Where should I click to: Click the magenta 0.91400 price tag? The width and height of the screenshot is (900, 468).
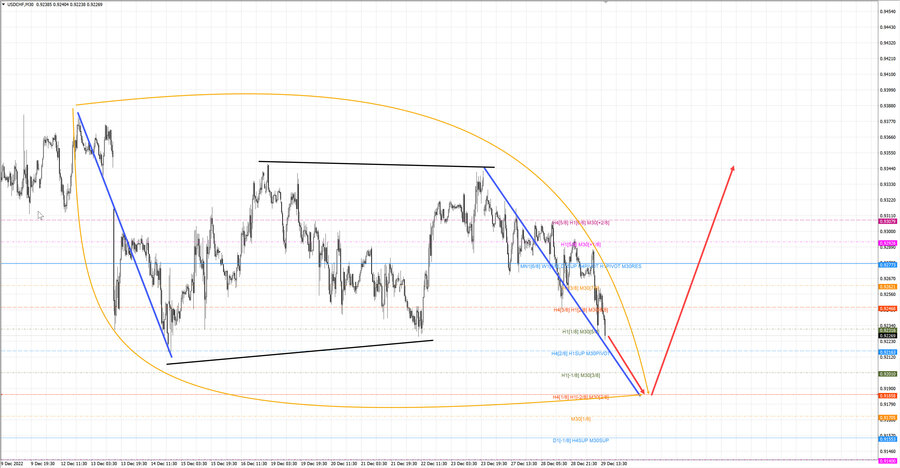[887, 461]
